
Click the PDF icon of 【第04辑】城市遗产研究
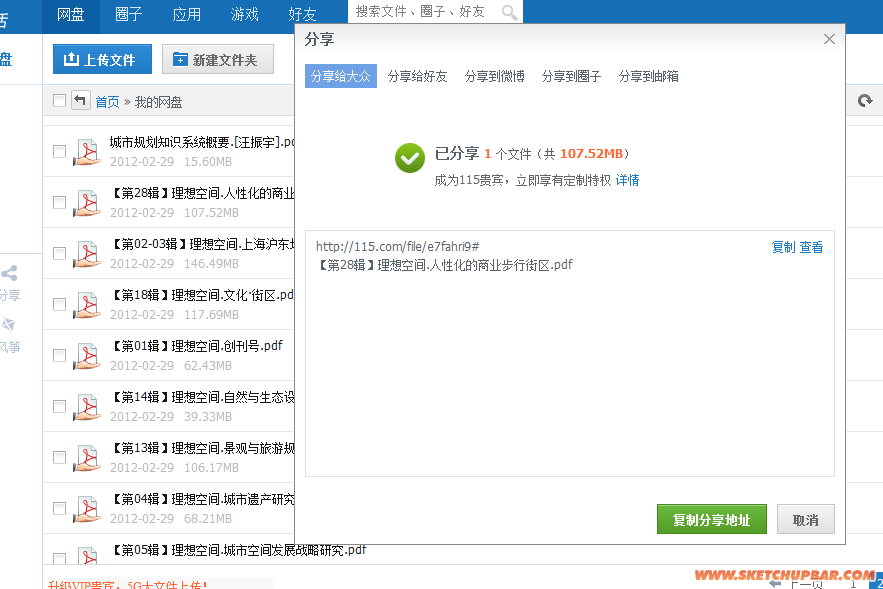[x=87, y=508]
